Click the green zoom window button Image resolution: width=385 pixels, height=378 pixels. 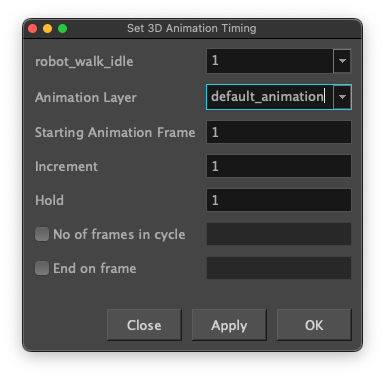[62, 29]
